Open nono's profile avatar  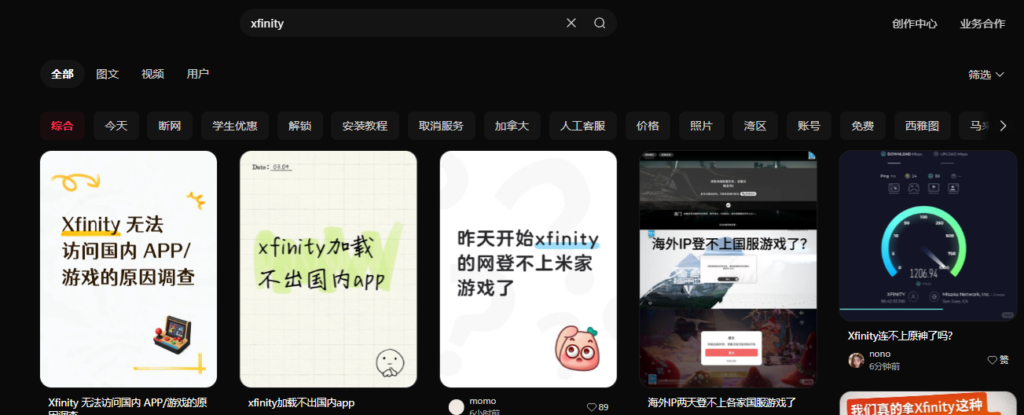(x=856, y=360)
